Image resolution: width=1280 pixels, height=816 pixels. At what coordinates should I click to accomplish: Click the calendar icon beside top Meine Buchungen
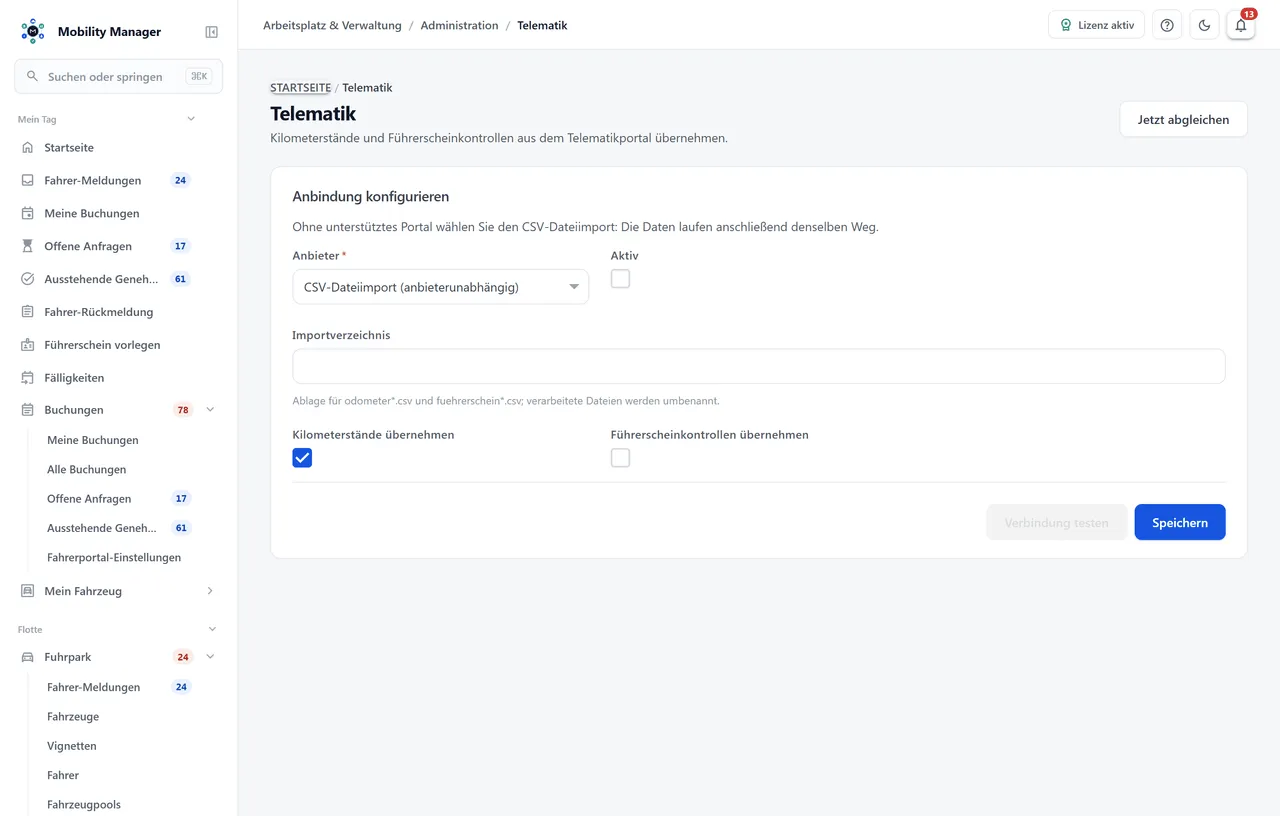tap(28, 213)
